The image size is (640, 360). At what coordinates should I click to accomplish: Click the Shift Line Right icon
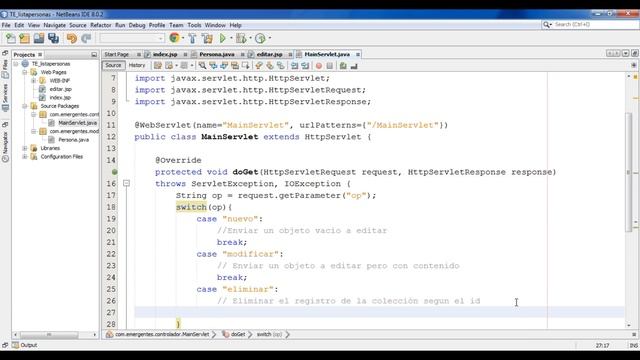(x=305, y=66)
